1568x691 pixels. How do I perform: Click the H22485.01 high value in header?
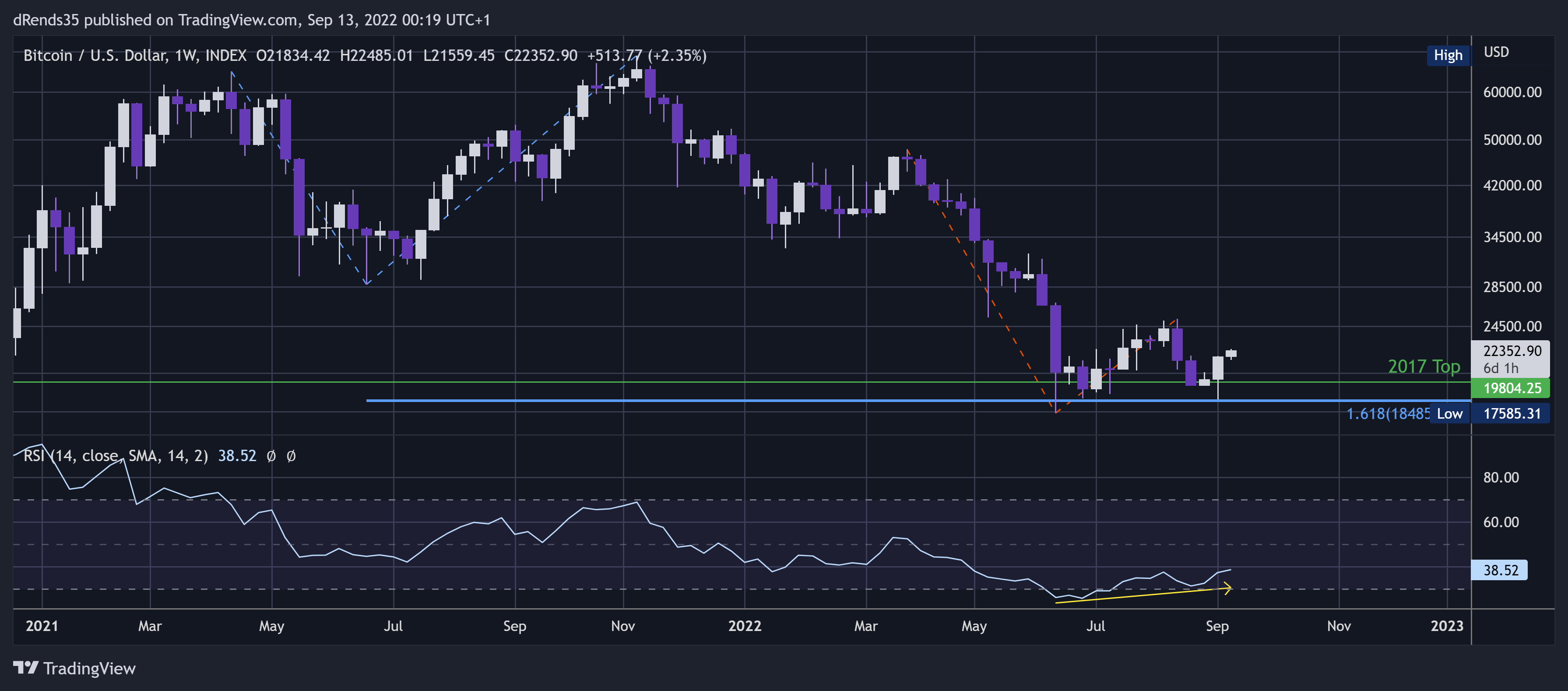tap(376, 56)
